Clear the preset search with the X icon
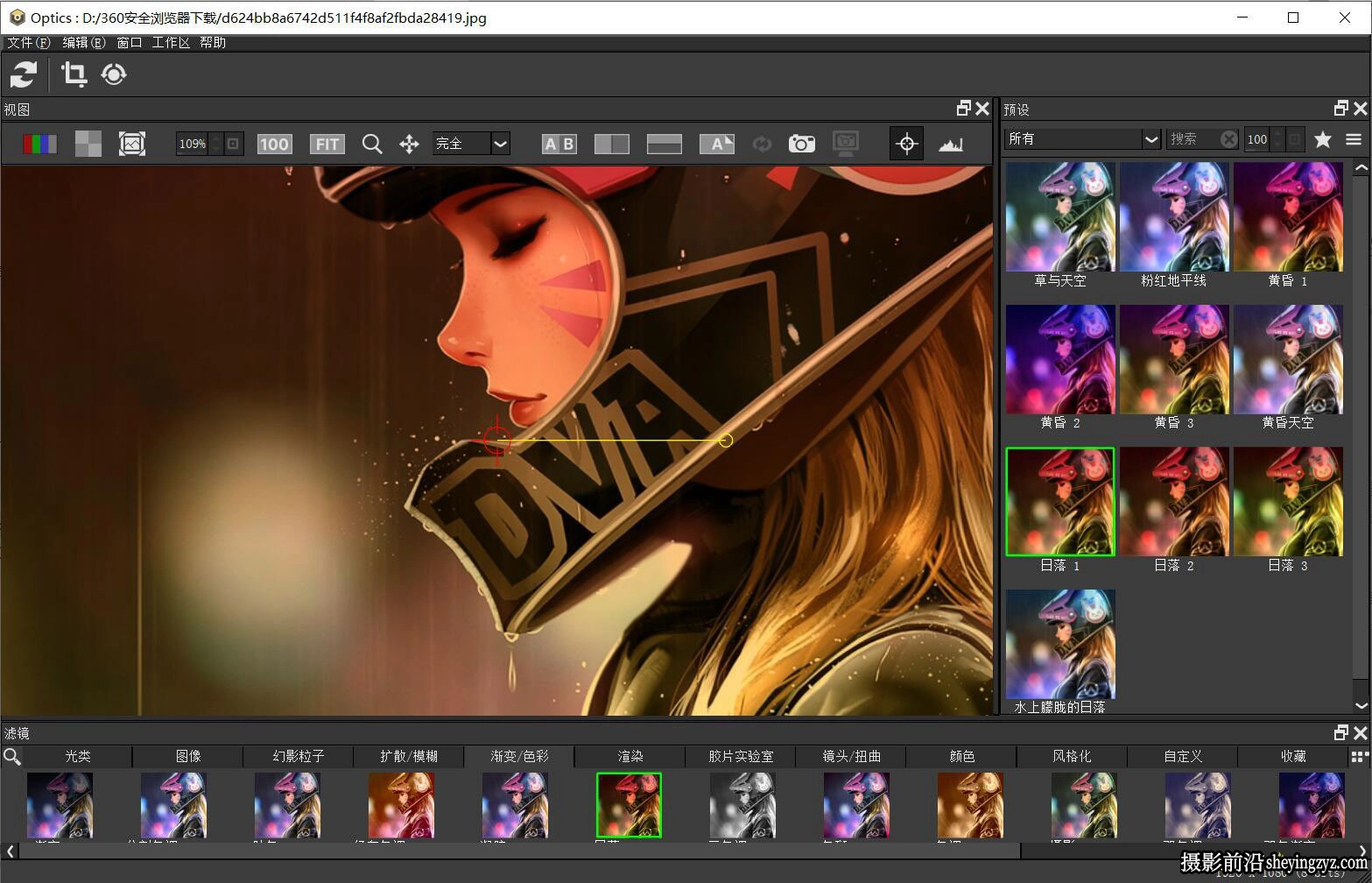Image resolution: width=1372 pixels, height=883 pixels. tap(1229, 138)
